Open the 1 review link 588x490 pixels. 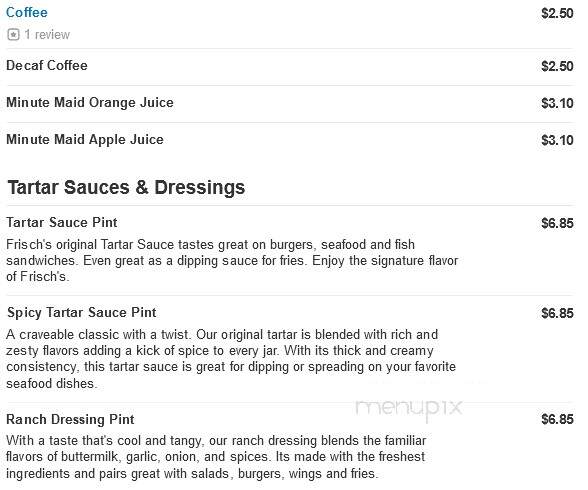(x=47, y=34)
